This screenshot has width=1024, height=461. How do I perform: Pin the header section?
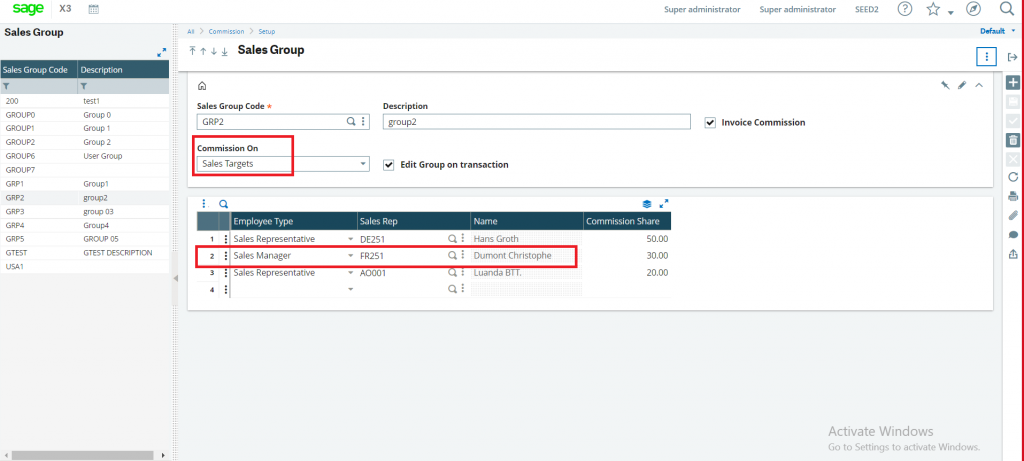tap(944, 85)
